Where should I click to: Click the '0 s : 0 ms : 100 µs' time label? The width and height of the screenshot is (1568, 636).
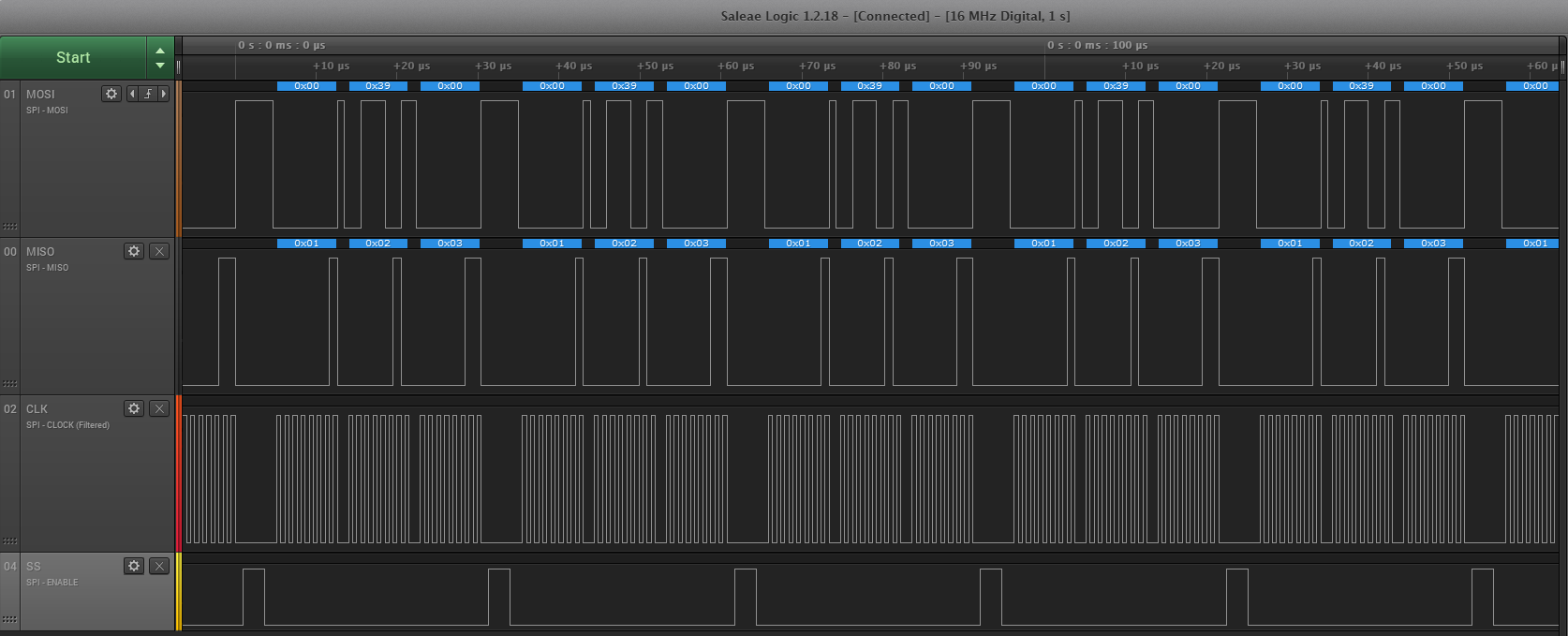(x=1097, y=45)
